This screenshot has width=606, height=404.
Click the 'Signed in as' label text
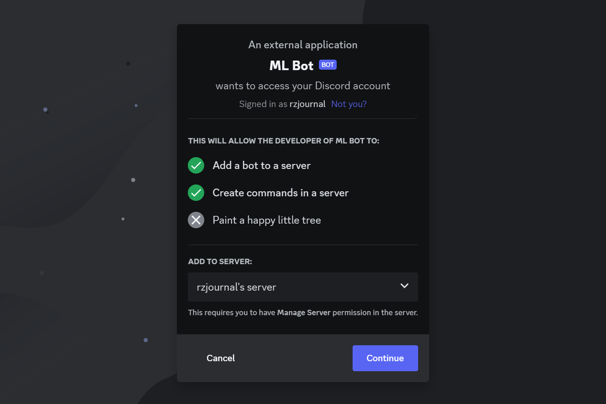(263, 104)
